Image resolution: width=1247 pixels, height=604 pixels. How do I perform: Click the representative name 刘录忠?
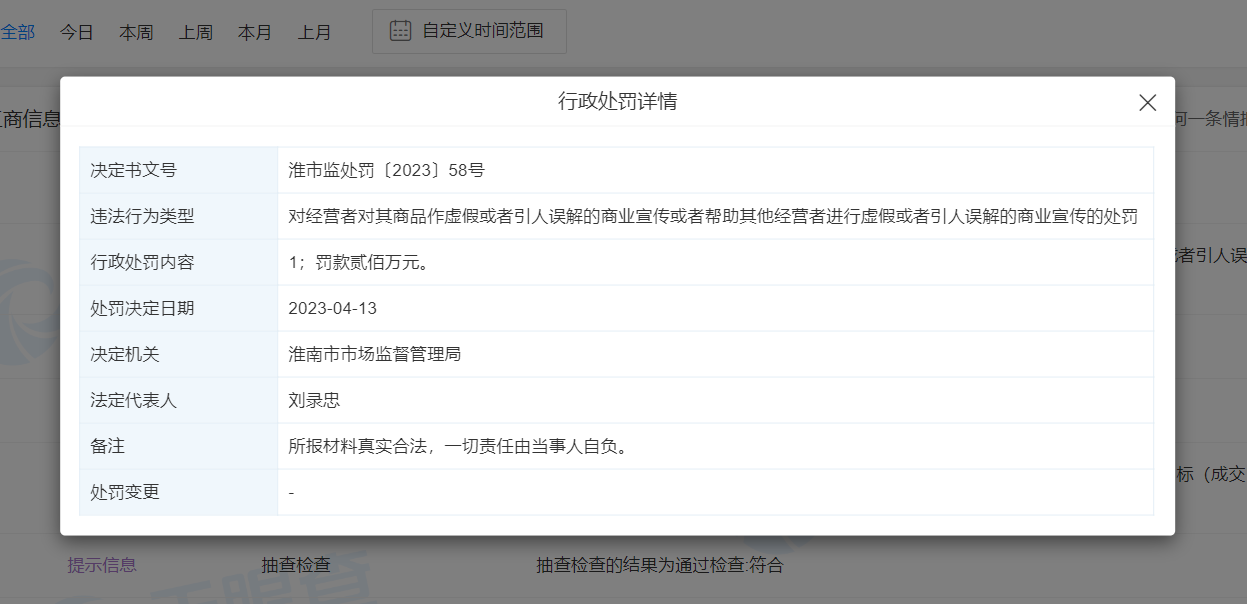click(314, 400)
